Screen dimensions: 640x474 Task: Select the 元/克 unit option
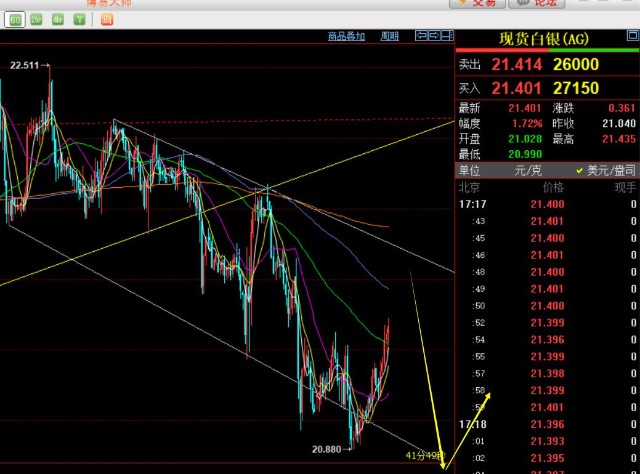528,170
